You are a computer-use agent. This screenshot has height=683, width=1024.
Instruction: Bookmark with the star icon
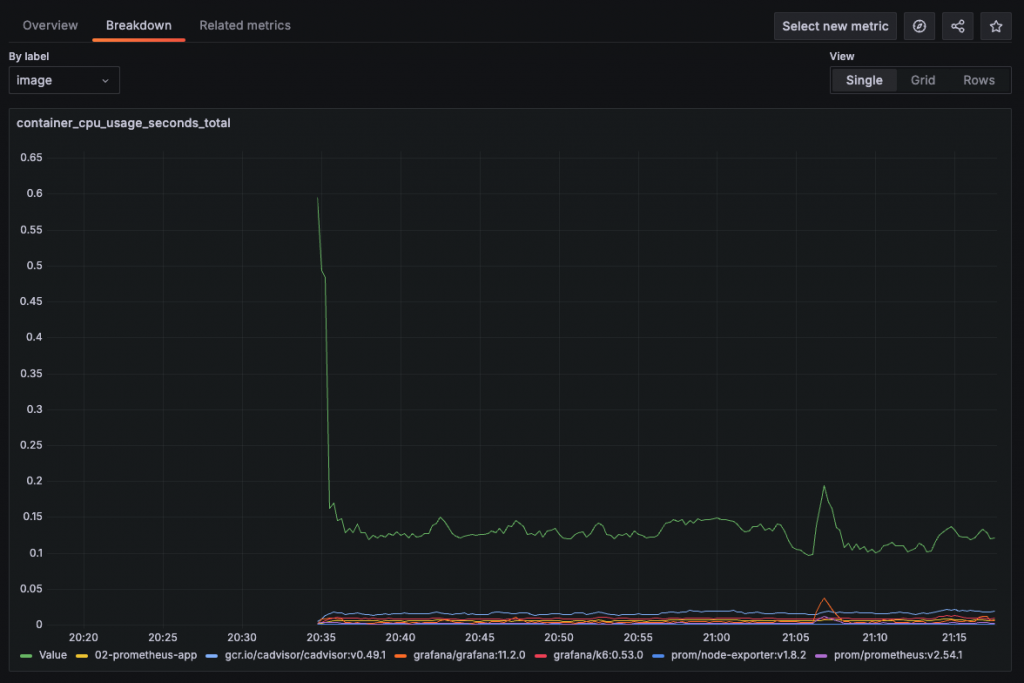click(x=996, y=26)
